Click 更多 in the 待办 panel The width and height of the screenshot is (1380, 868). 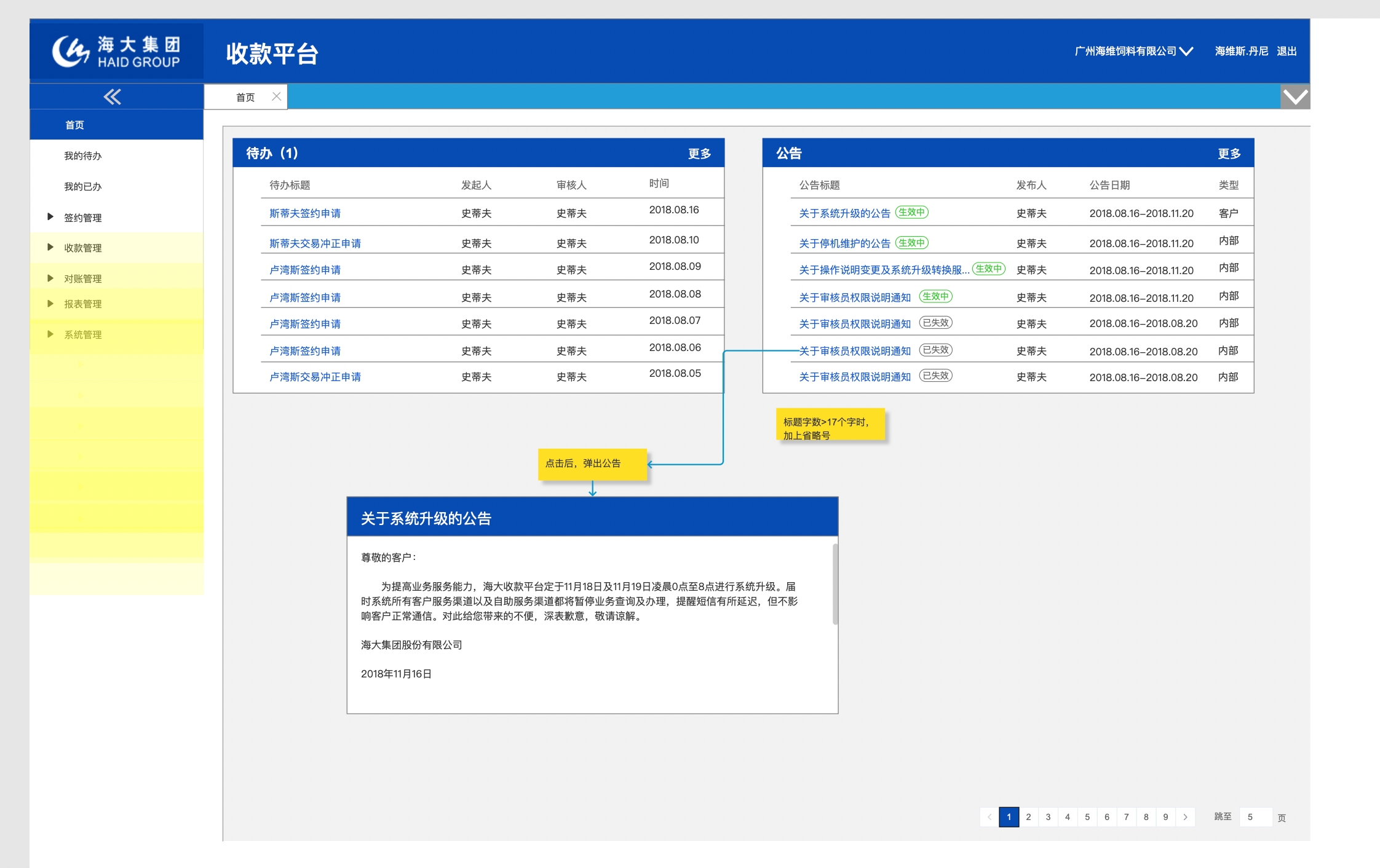pyautogui.click(x=699, y=154)
